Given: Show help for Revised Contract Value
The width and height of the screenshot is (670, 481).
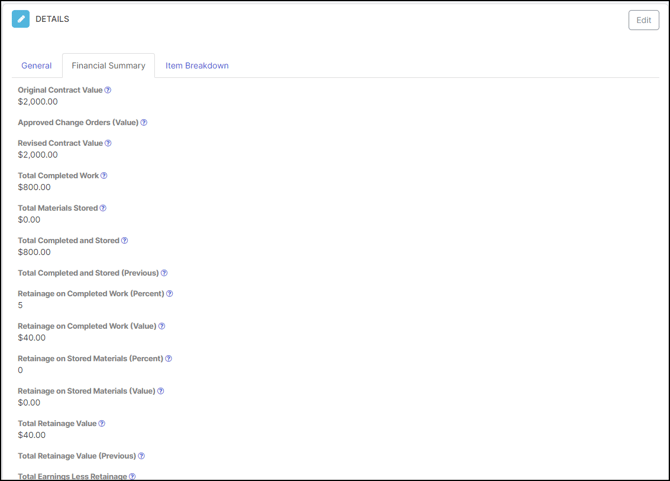Looking at the screenshot, I should coord(108,143).
